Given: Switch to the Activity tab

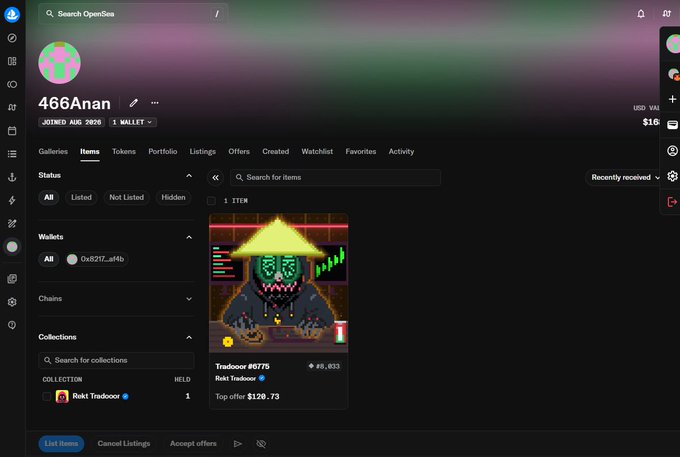Looking at the screenshot, I should pyautogui.click(x=401, y=151).
